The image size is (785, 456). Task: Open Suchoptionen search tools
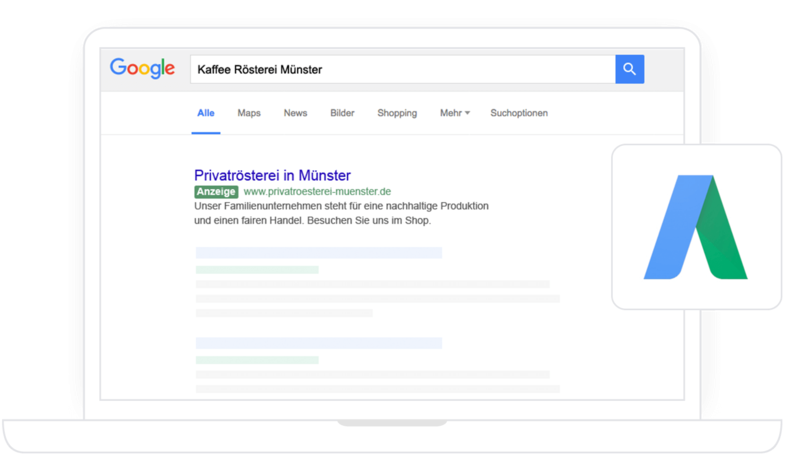click(x=519, y=113)
